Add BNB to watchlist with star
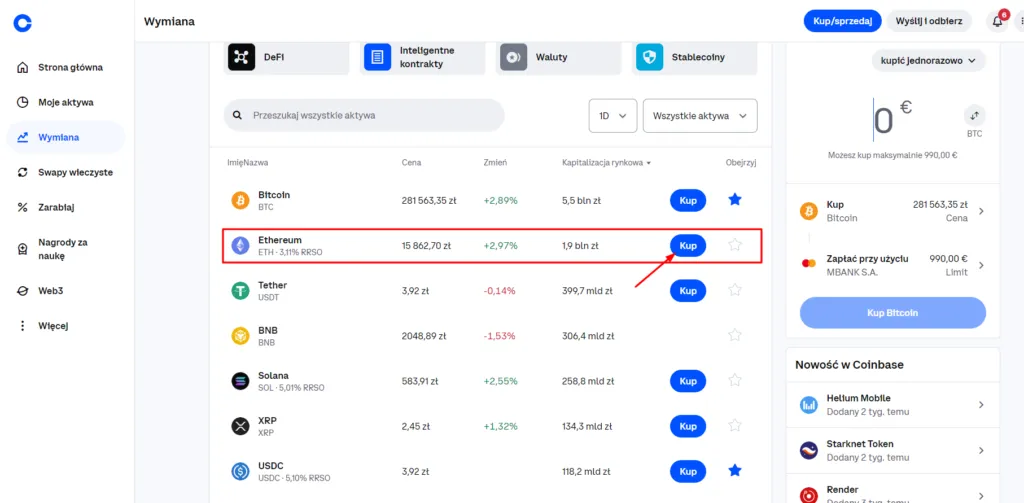This screenshot has width=1024, height=503. (735, 335)
